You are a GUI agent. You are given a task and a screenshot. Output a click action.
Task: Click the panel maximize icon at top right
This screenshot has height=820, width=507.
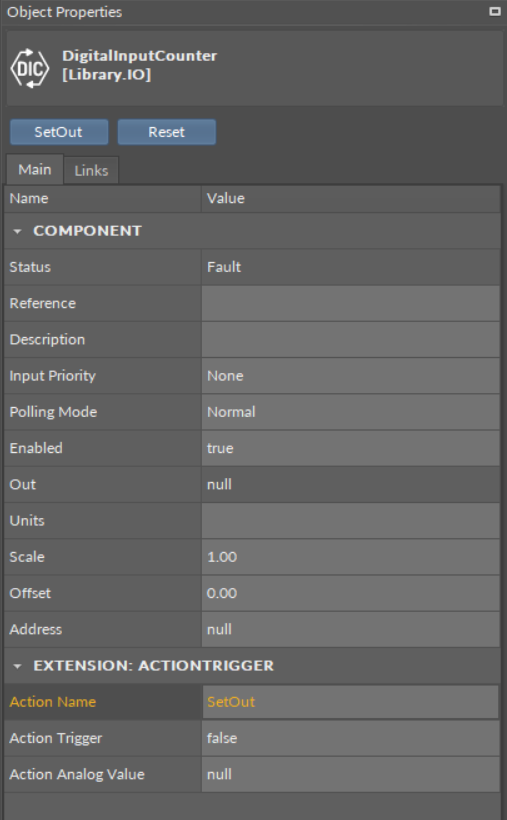[494, 11]
